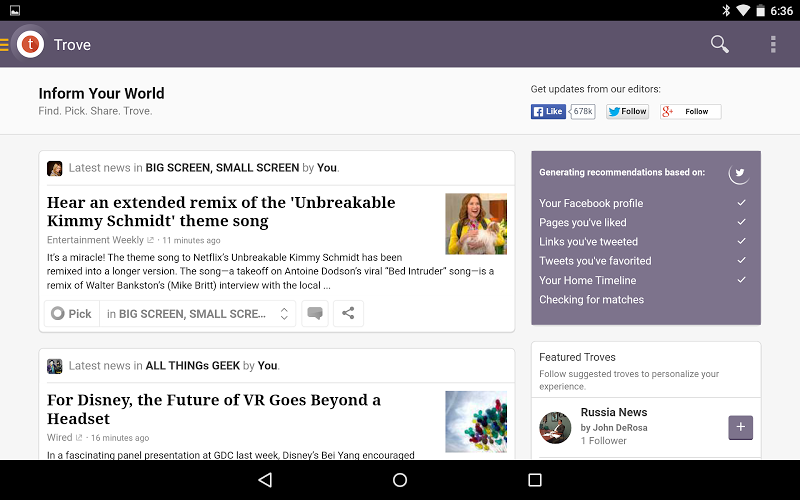Tap the Wi-Fi status icon
This screenshot has height=500, width=800.
(743, 10)
